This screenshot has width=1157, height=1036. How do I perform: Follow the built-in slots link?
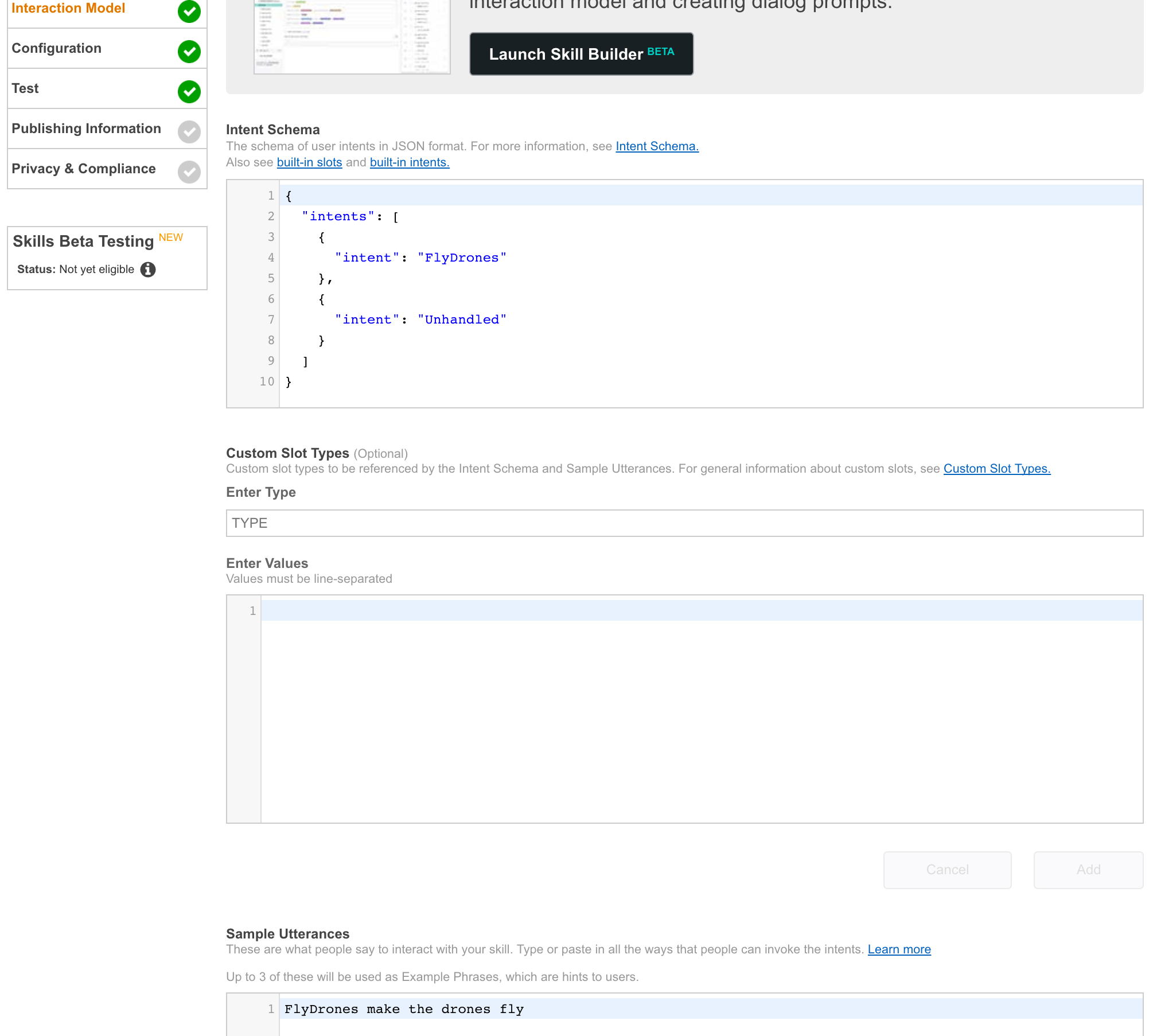tap(309, 162)
